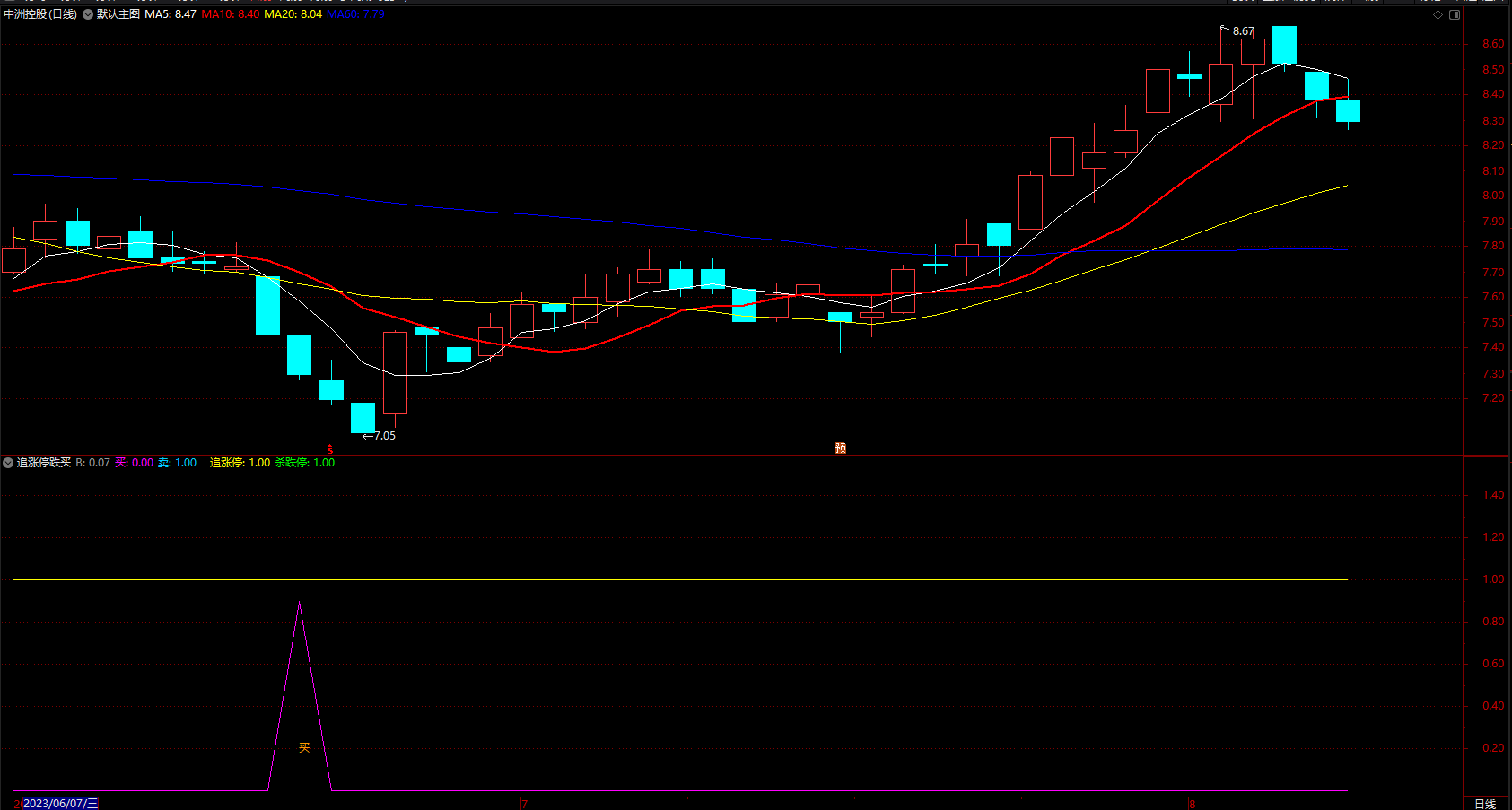Click the month 7 marker on time axis

(524, 804)
